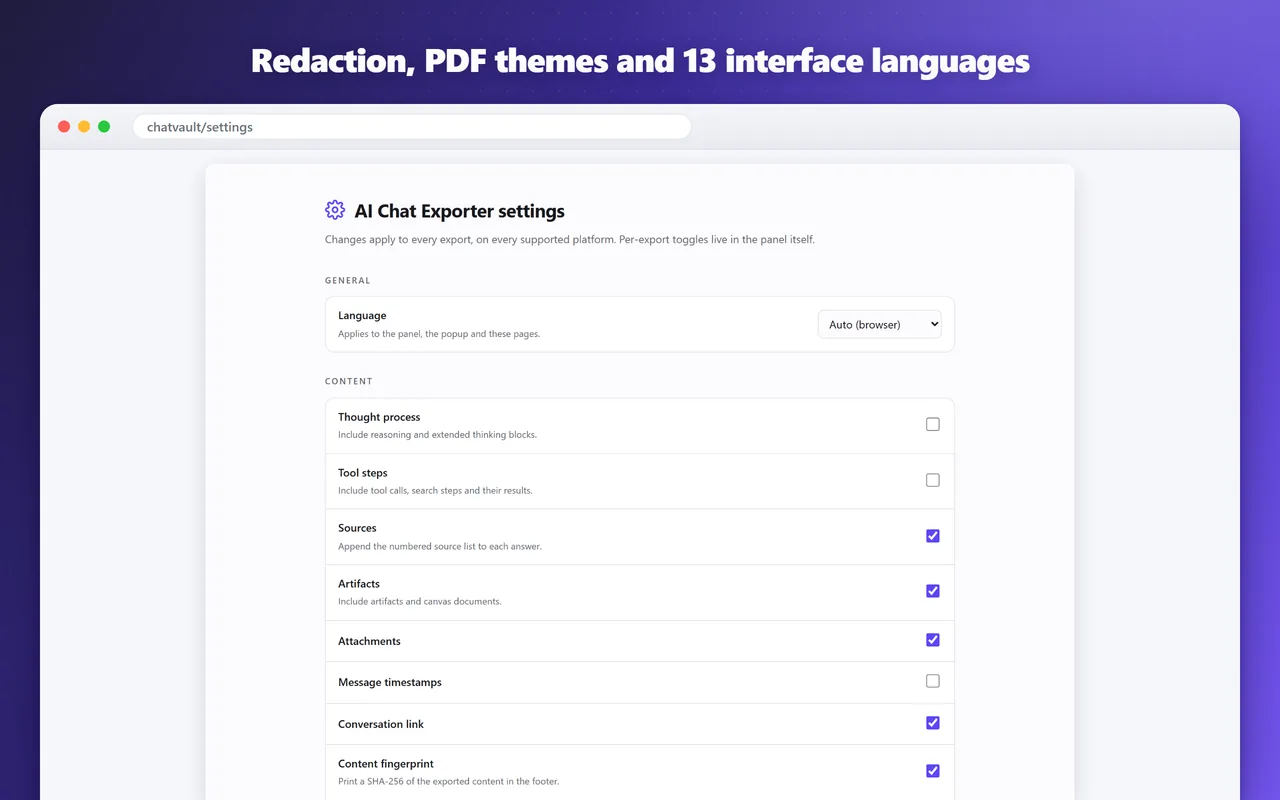Click the green maximize window dot

click(x=104, y=127)
